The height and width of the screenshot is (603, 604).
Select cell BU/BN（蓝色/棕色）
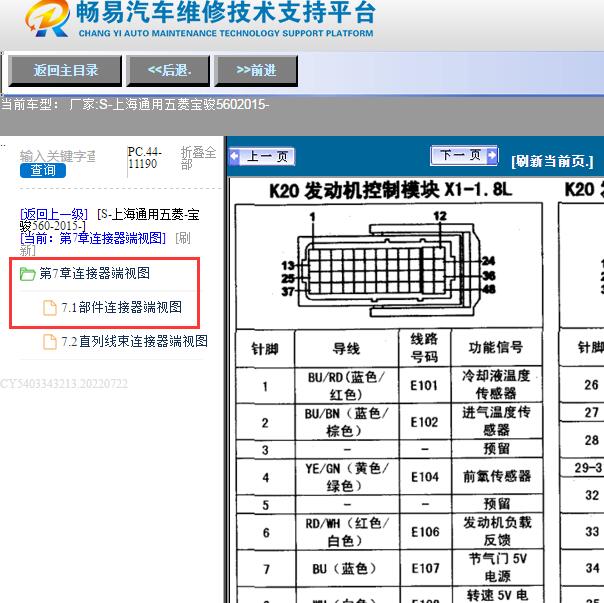346,422
